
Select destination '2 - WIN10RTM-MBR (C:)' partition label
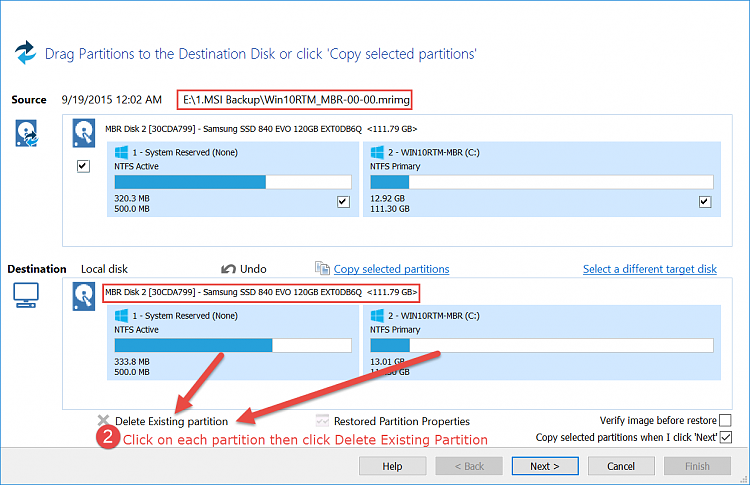(434, 316)
